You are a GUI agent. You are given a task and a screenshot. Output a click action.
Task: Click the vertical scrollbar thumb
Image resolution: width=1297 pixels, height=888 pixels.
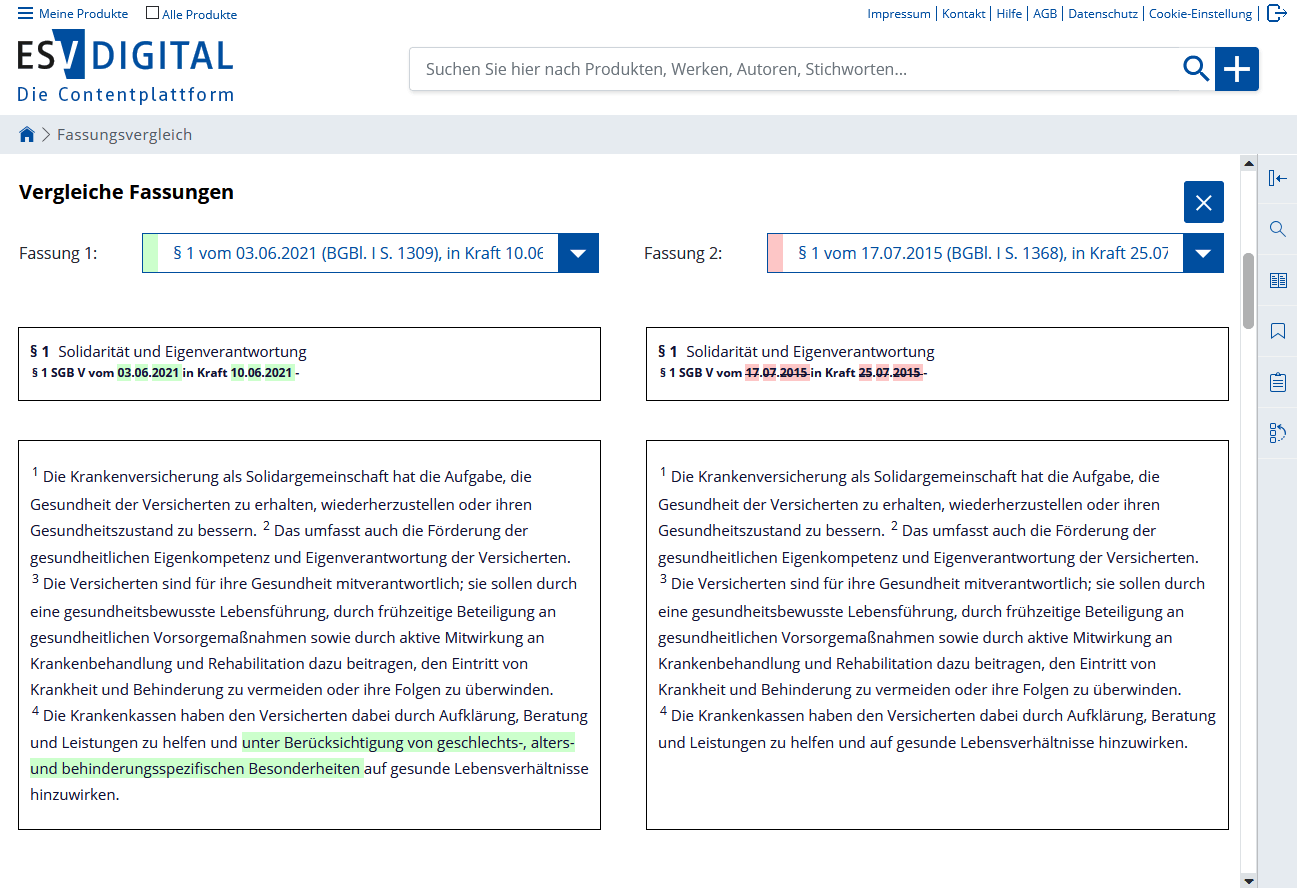tap(1248, 291)
